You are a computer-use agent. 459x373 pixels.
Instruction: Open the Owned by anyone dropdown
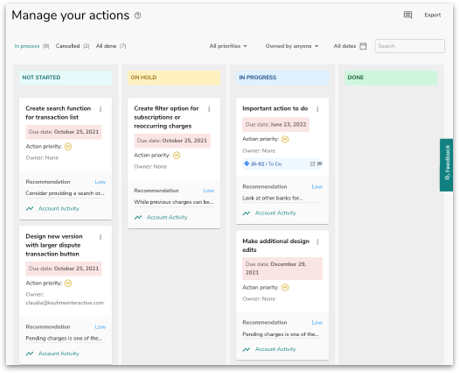292,46
